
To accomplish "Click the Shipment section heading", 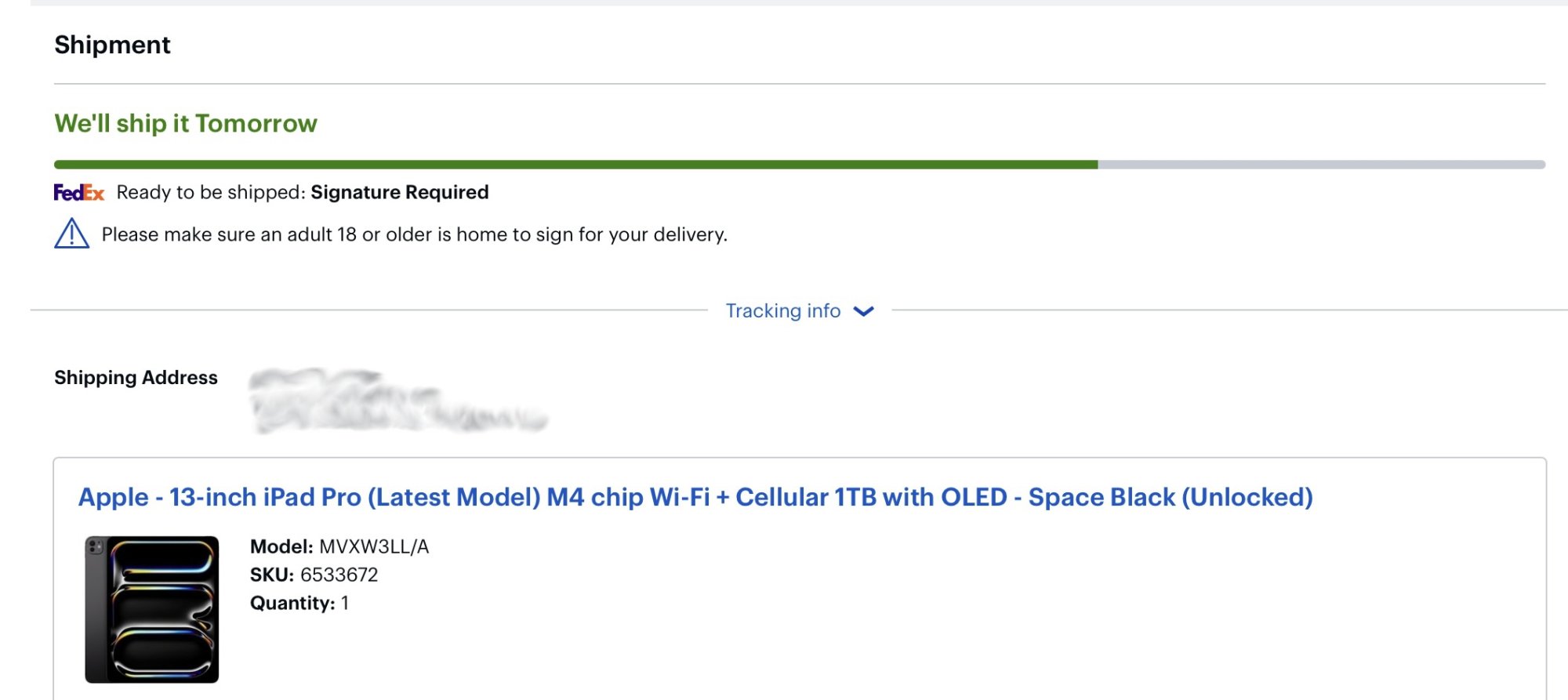I will 112,45.
